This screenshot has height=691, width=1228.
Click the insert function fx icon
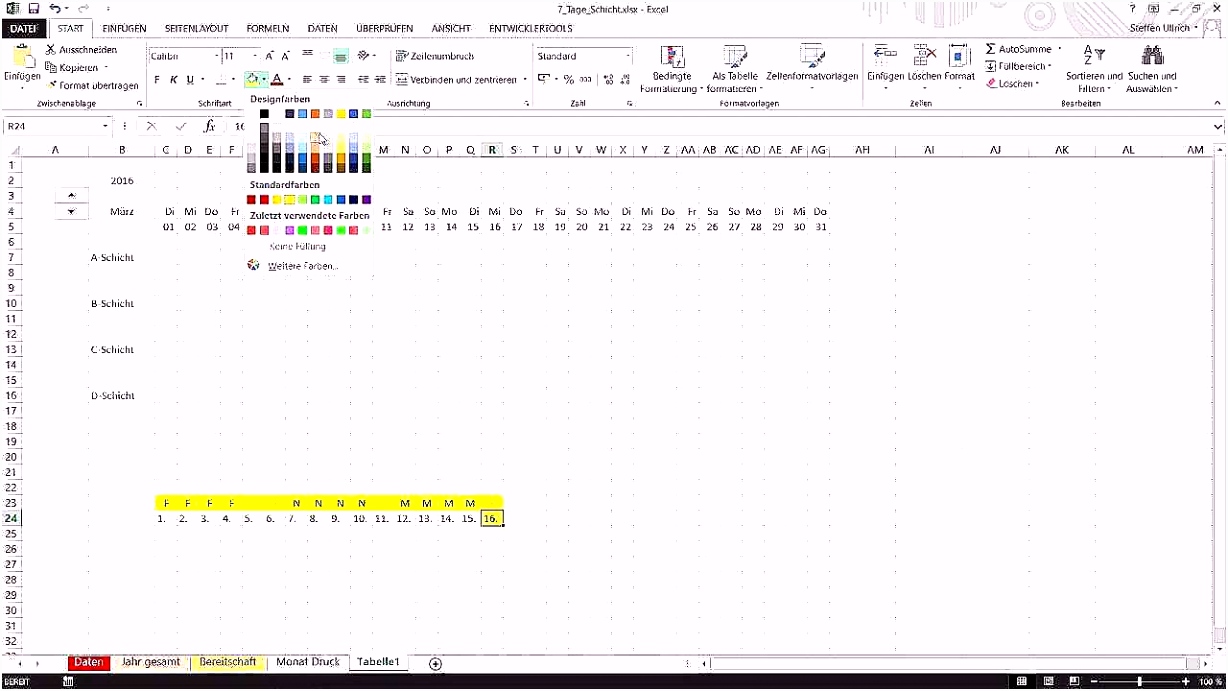click(209, 127)
